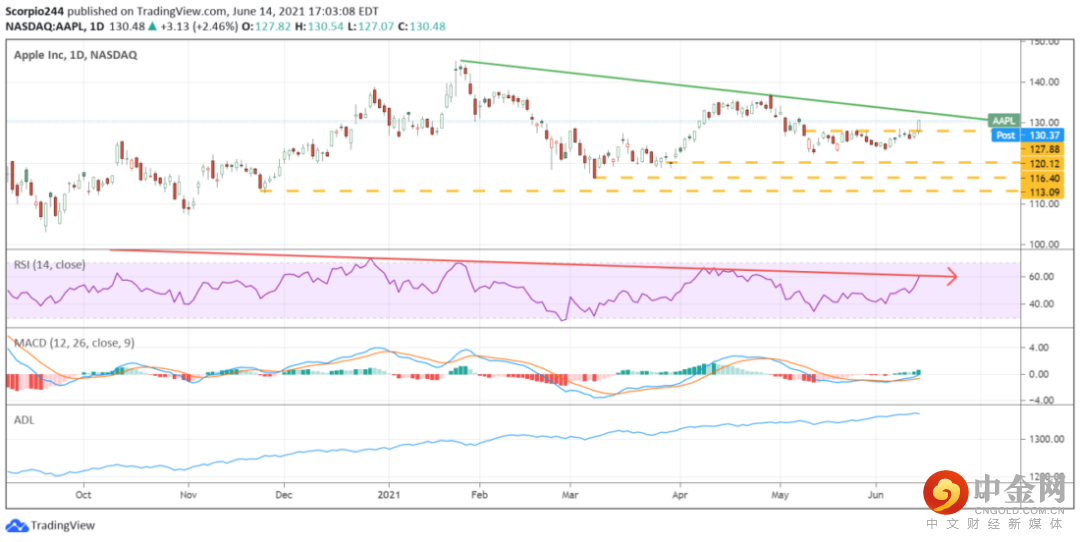This screenshot has width=1080, height=542.
Task: Click the Nov label on time axis
Action: pyautogui.click(x=188, y=494)
